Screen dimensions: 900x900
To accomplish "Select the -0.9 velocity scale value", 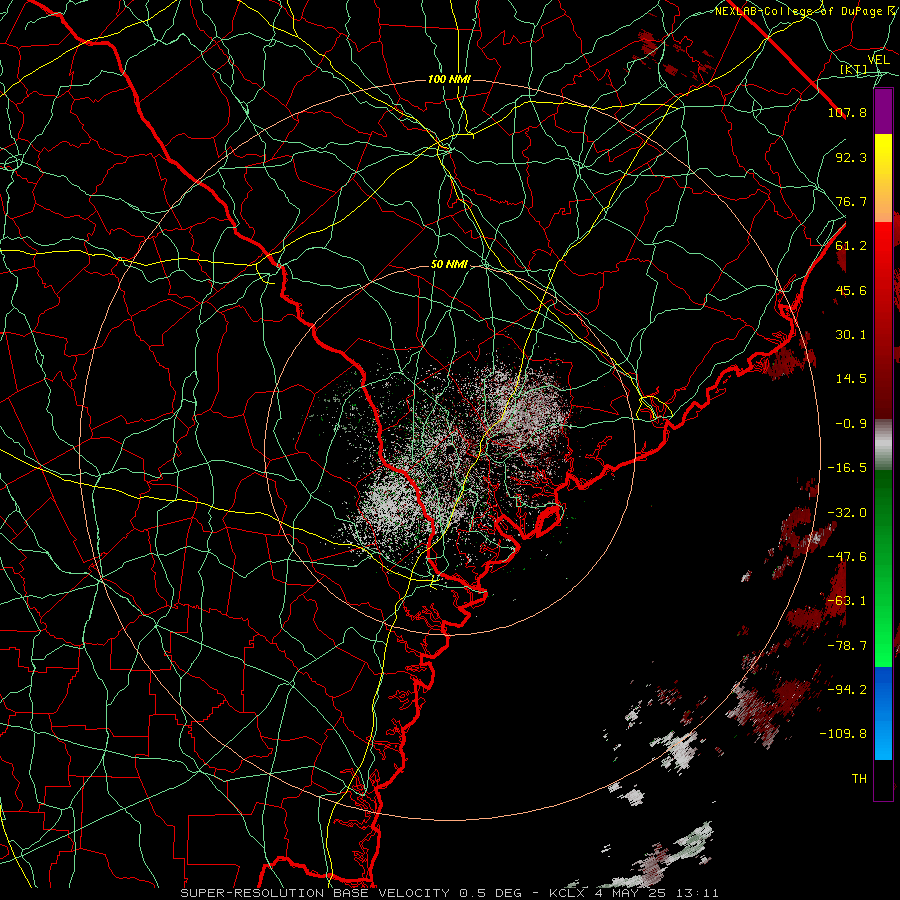I will (851, 424).
